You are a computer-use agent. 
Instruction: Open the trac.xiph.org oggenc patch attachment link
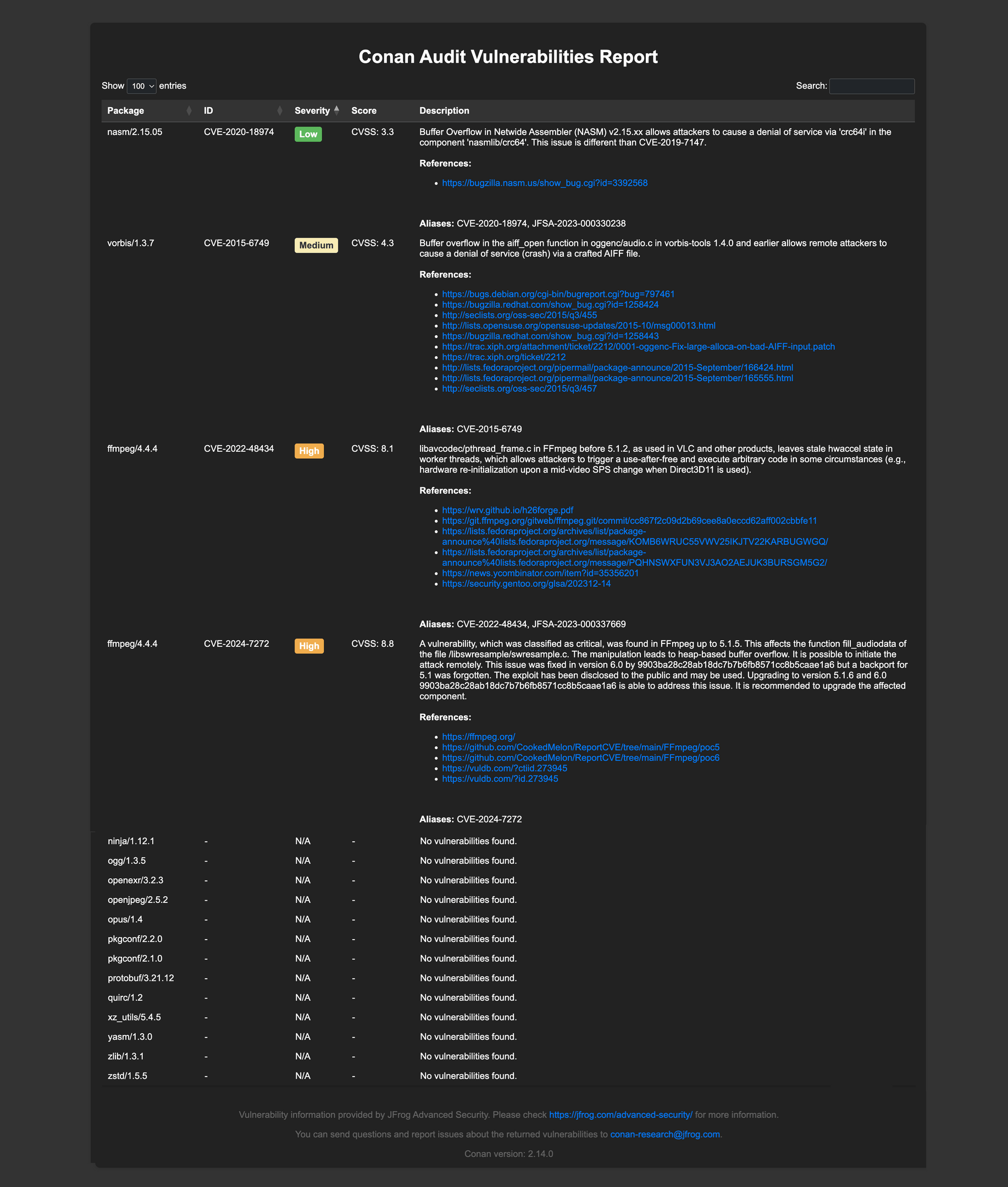point(638,347)
